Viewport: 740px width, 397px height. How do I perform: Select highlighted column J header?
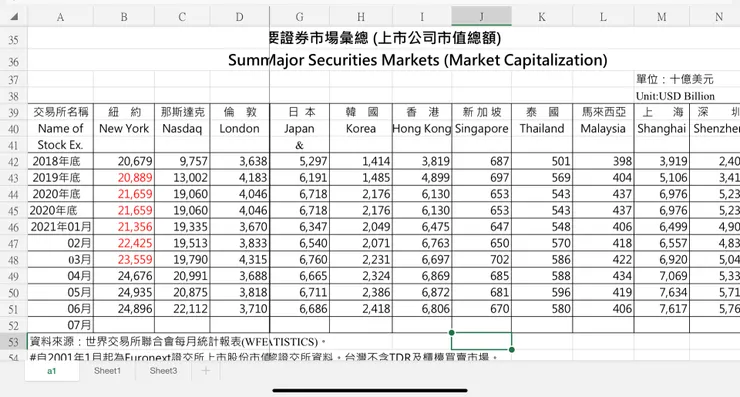click(x=481, y=17)
